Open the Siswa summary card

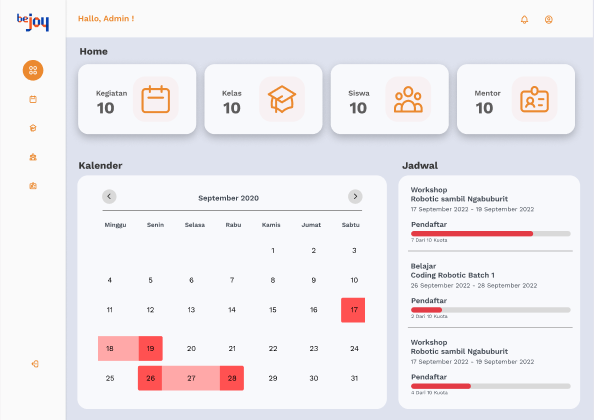click(x=389, y=99)
